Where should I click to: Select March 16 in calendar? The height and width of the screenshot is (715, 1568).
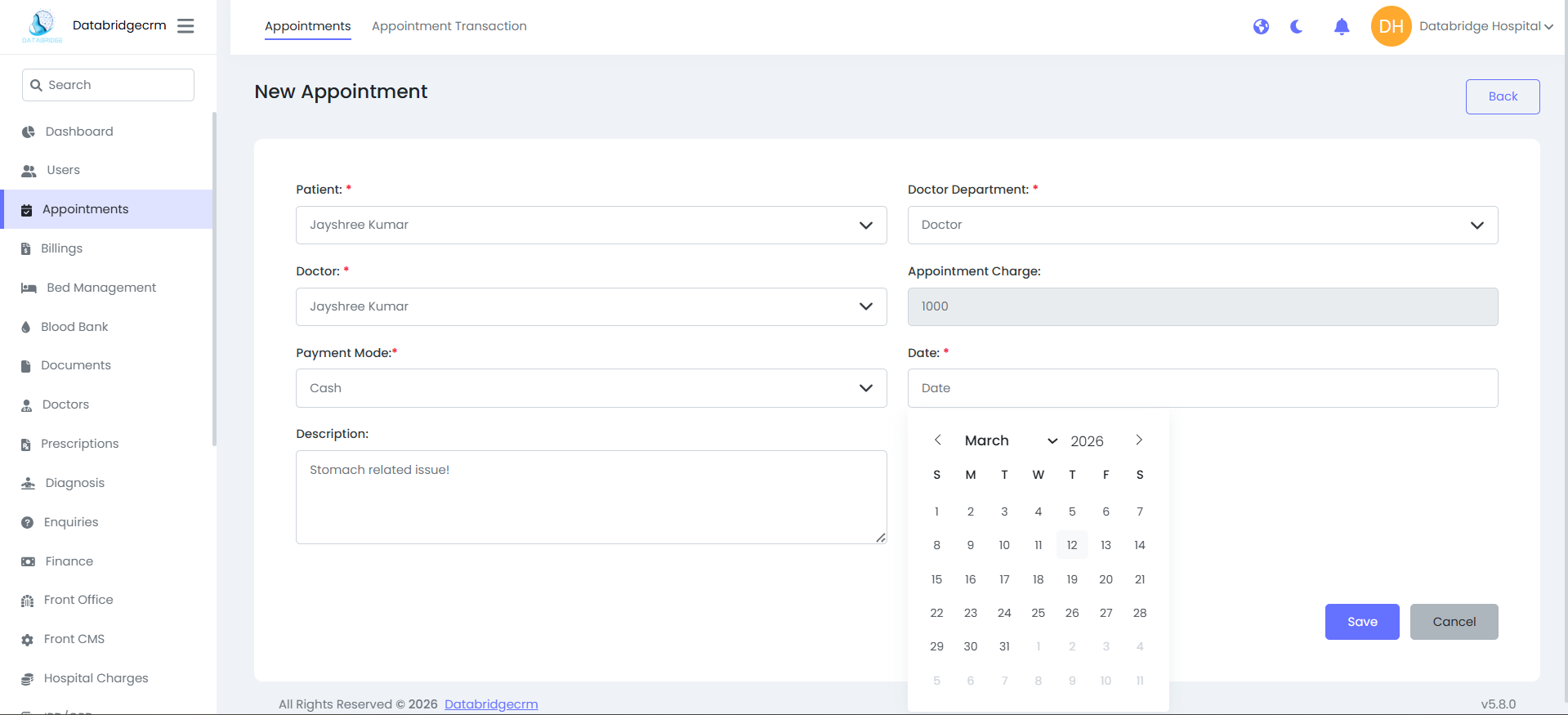pyautogui.click(x=970, y=579)
